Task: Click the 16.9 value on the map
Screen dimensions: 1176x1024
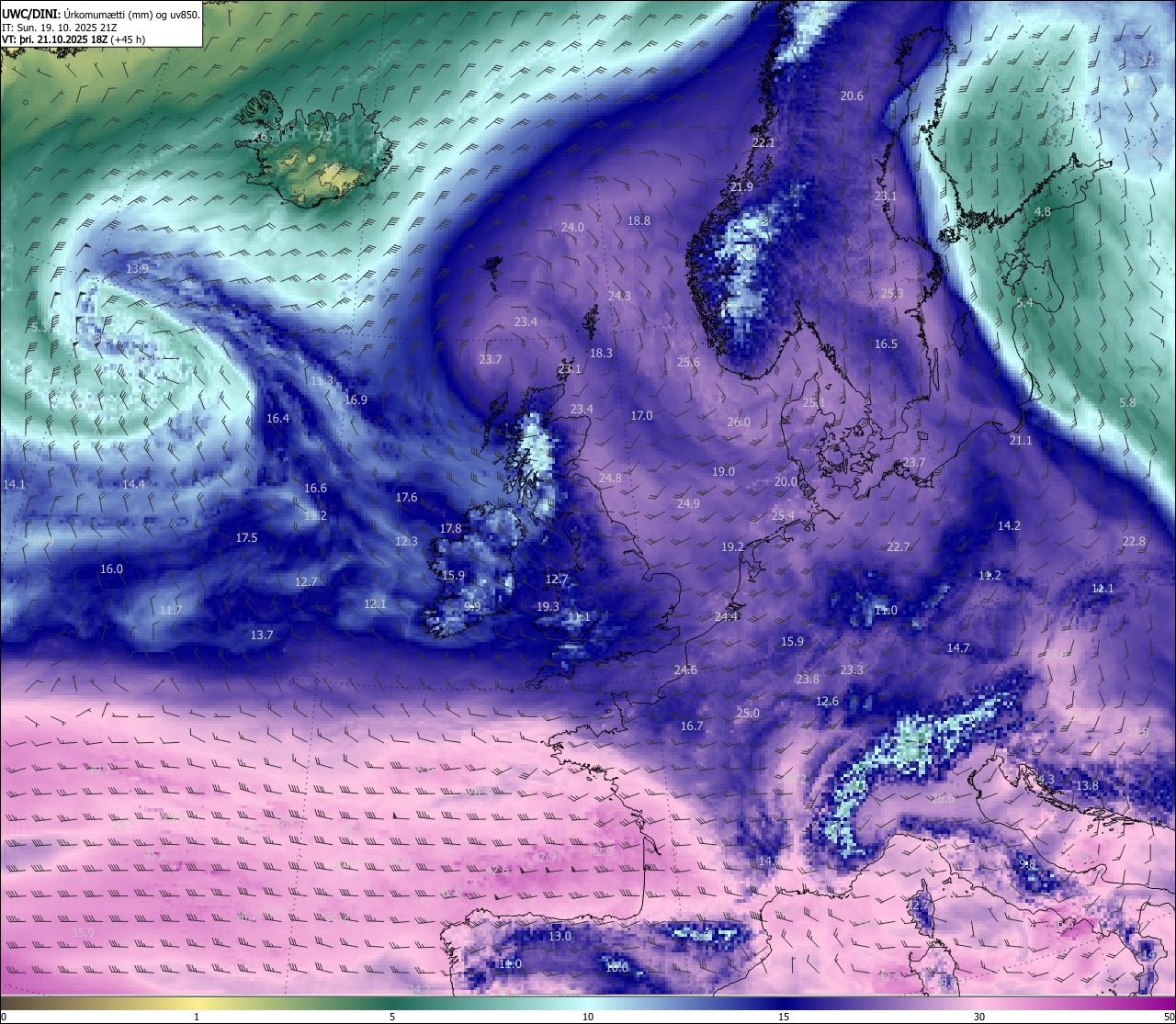Action: (x=356, y=399)
